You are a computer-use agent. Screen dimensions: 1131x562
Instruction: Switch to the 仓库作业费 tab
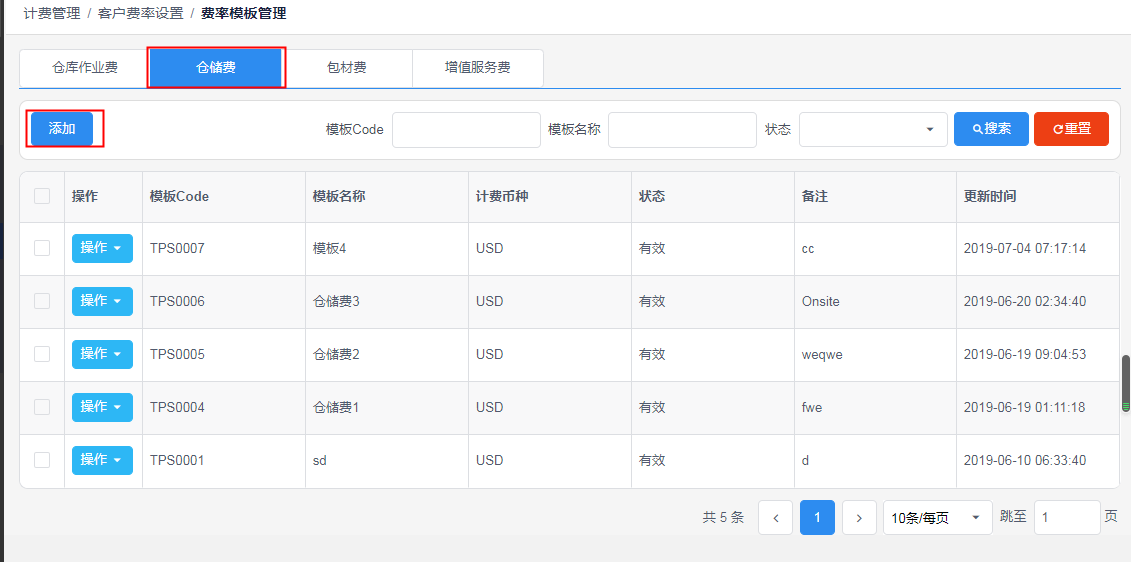tap(84, 68)
